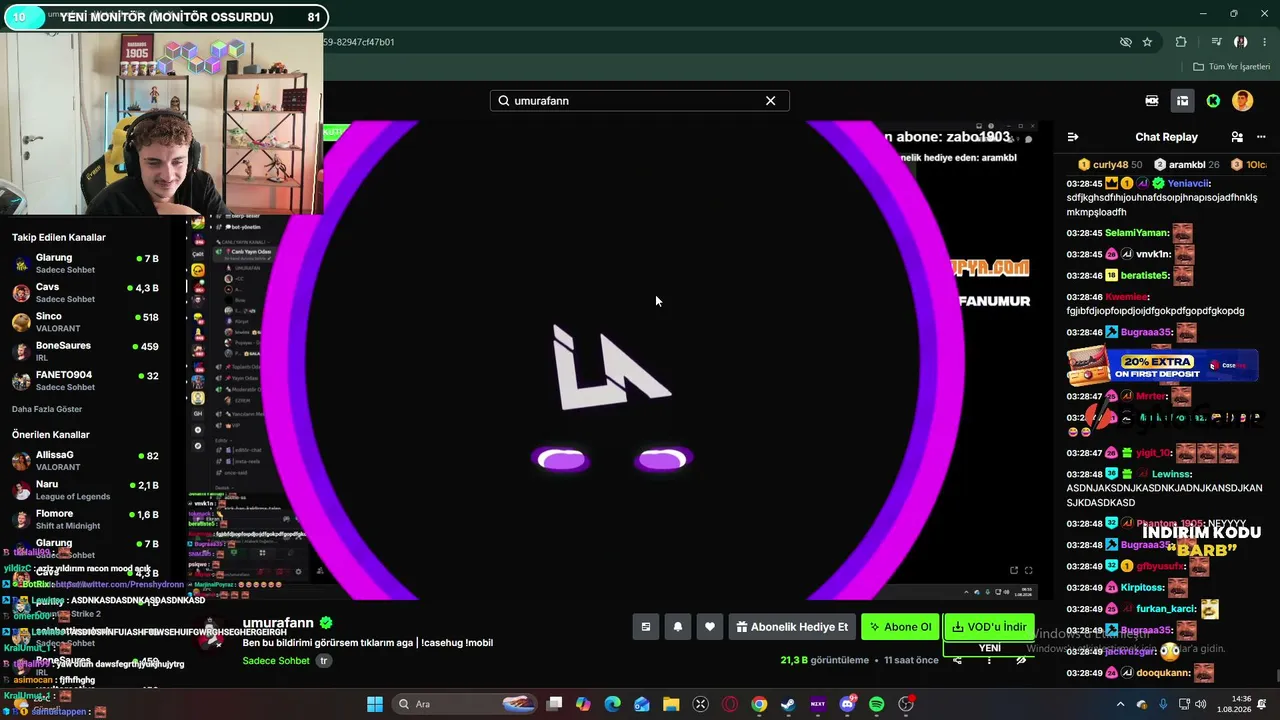
Task: Bookmark this page with the star icon
Action: [1147, 42]
